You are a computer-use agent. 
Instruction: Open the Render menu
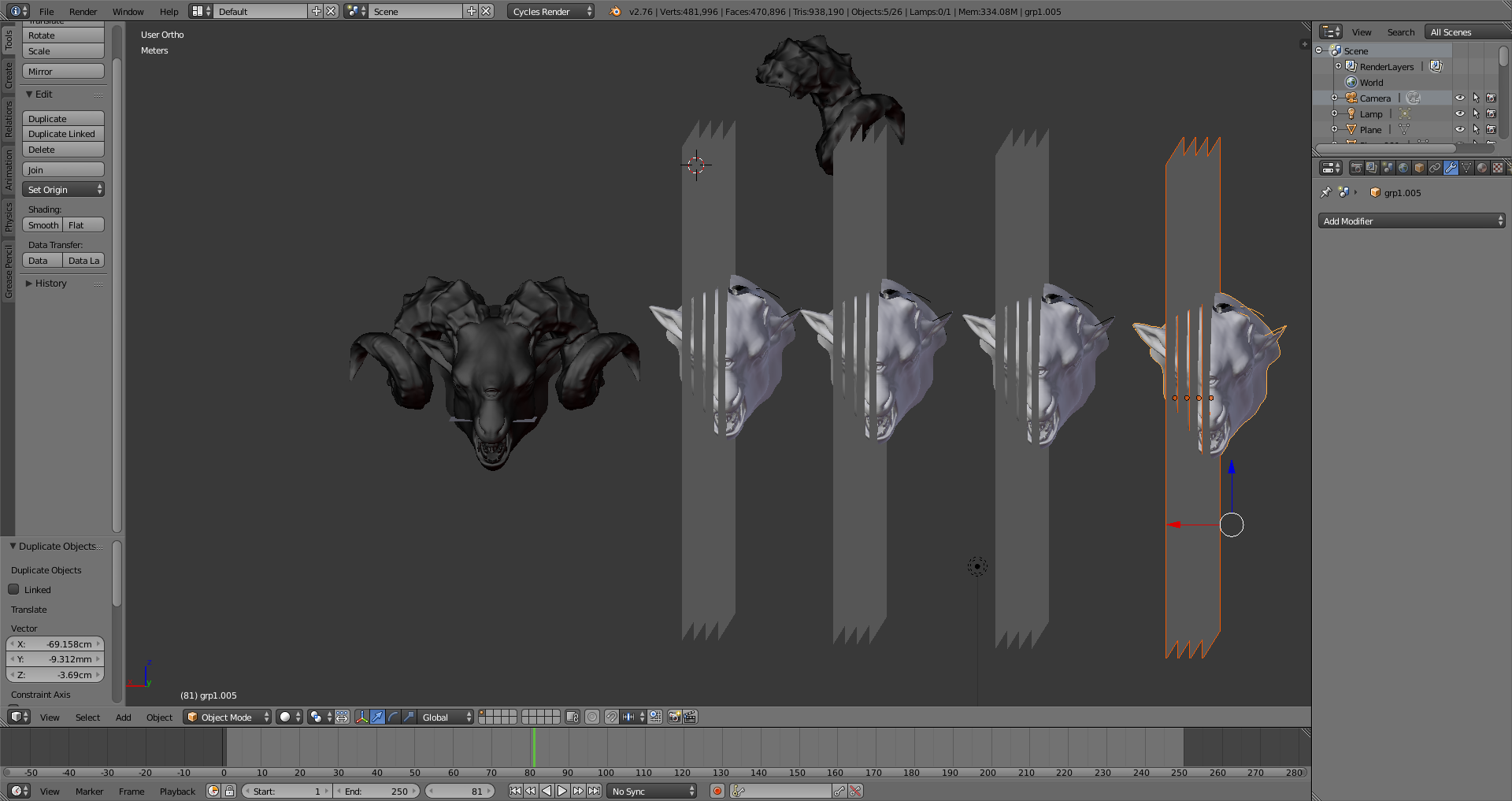tap(83, 11)
